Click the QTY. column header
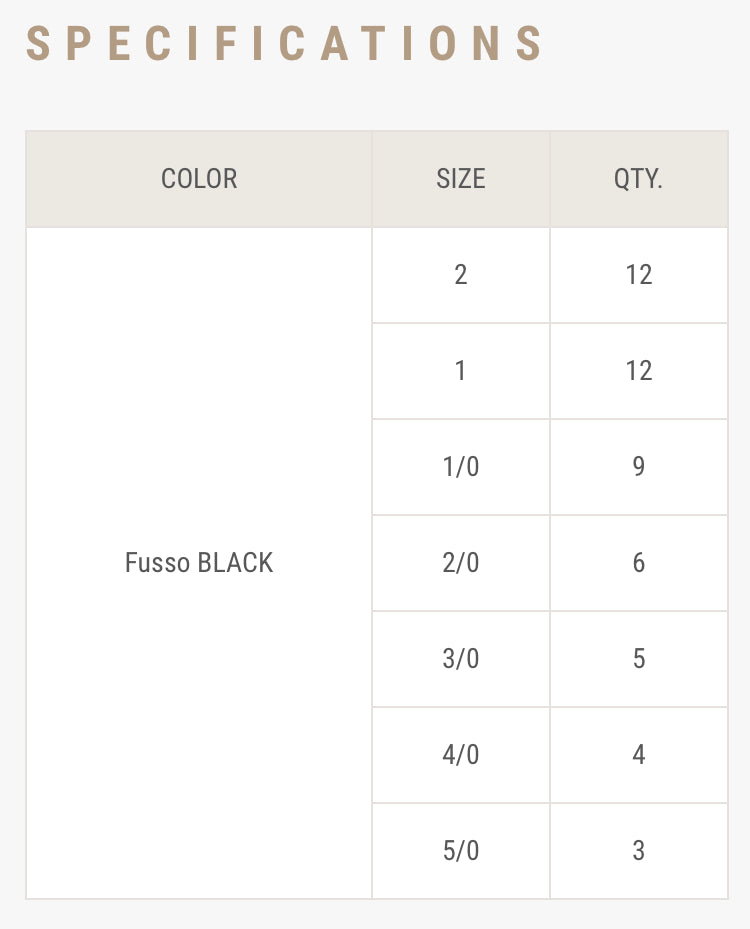This screenshot has height=929, width=750. (639, 179)
